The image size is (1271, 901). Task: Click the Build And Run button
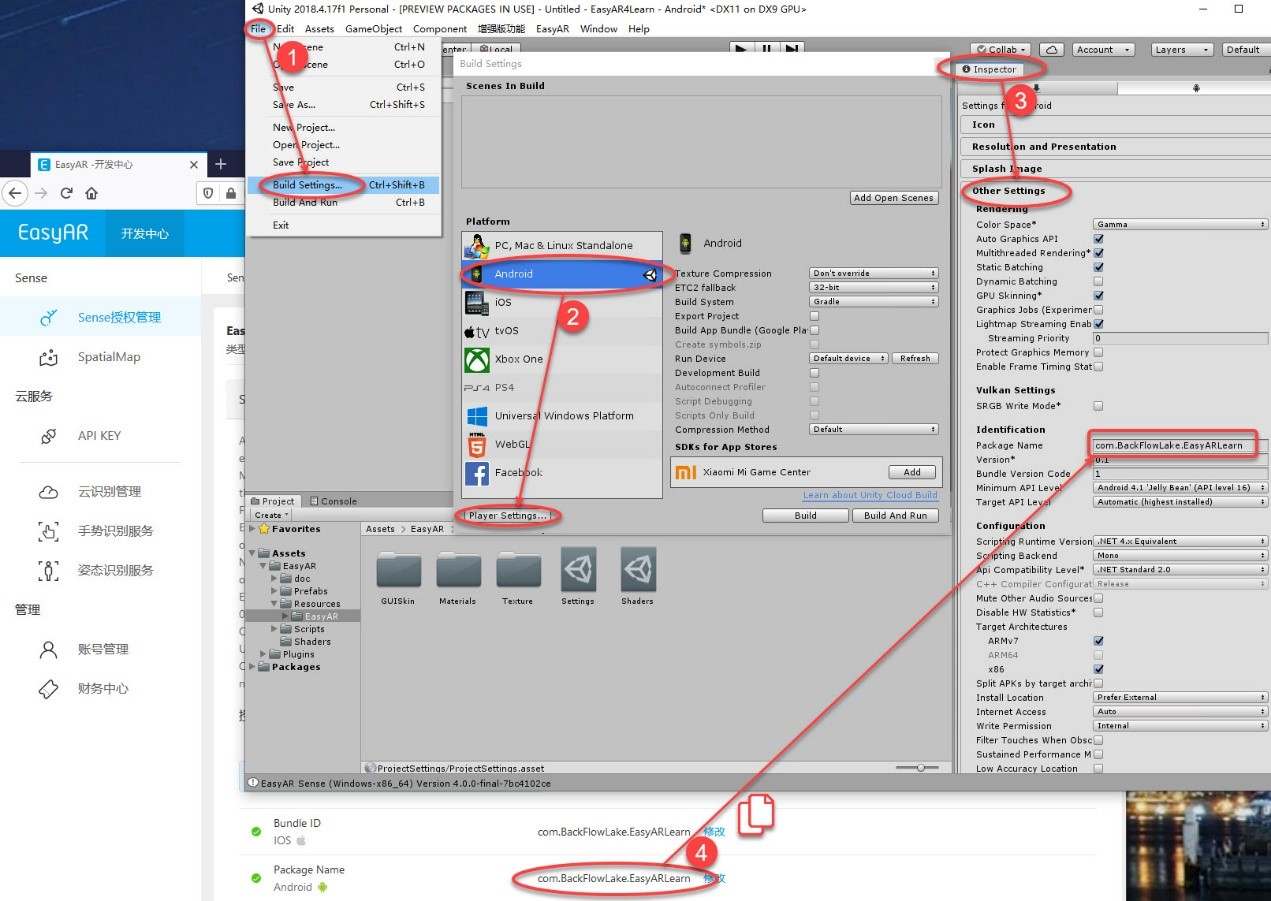(895, 516)
